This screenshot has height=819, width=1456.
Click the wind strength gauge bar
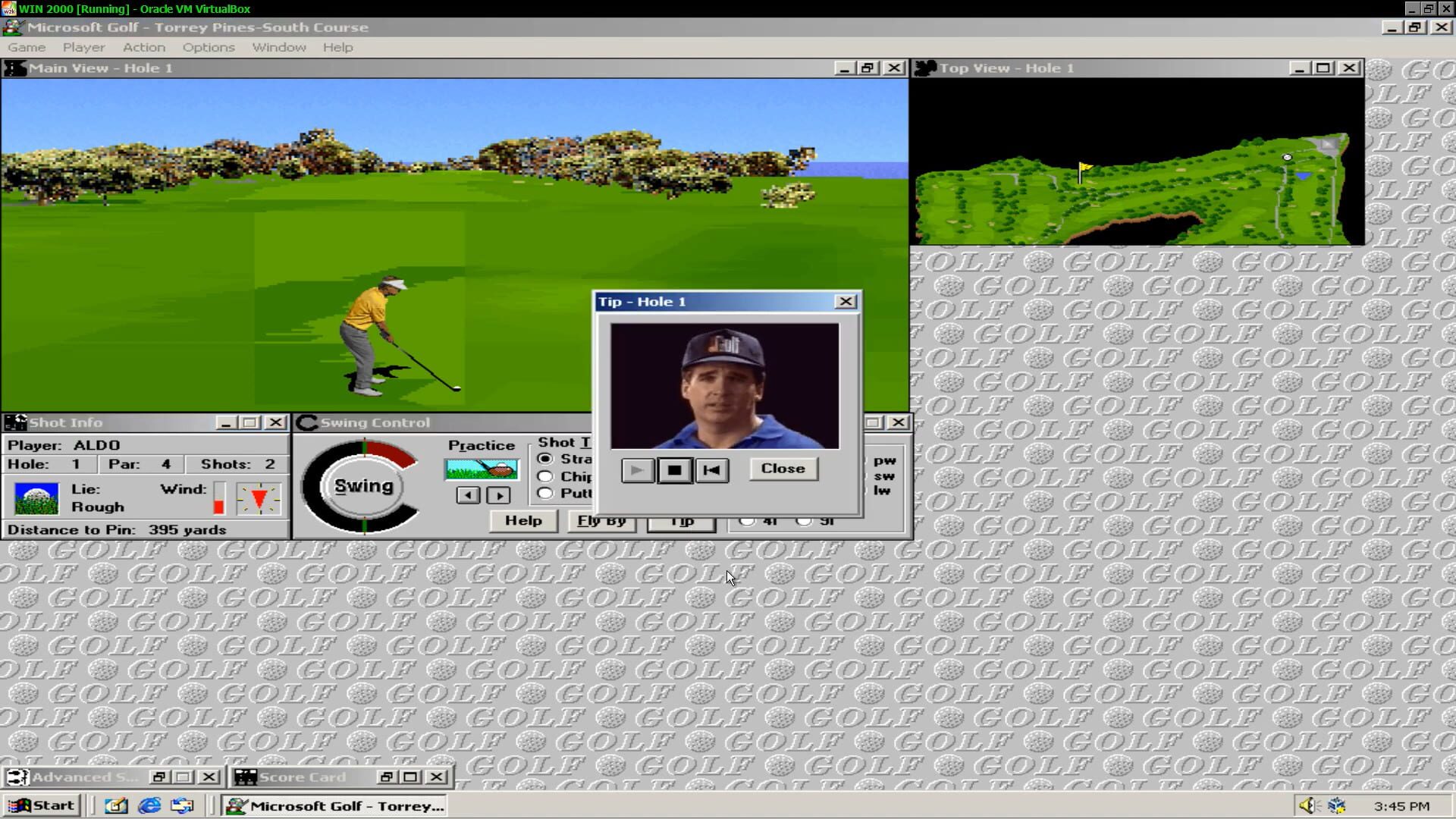(219, 498)
